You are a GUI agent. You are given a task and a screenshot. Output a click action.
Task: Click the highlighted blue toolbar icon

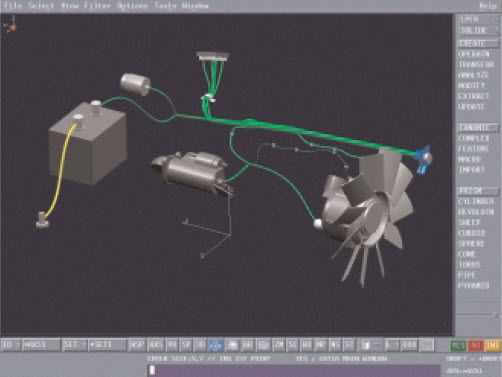pos(215,345)
